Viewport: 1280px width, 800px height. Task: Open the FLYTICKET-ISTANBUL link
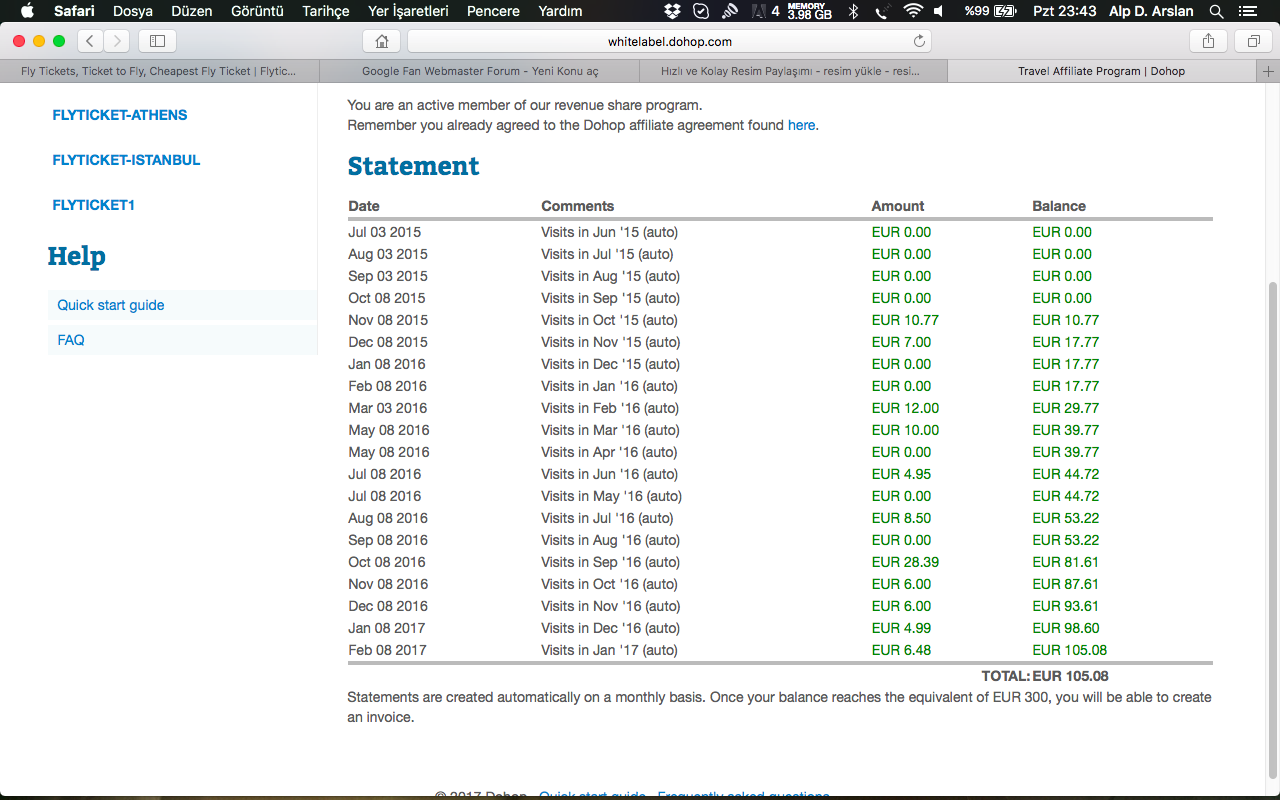(x=126, y=160)
